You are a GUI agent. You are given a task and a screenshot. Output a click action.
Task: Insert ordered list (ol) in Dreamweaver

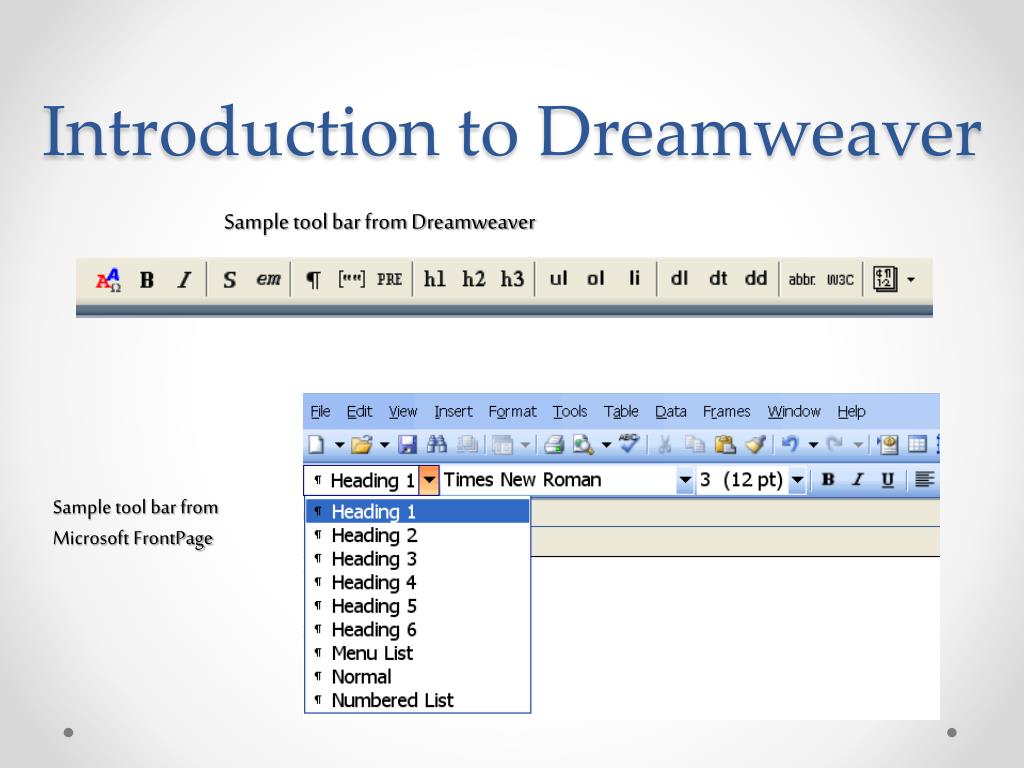coord(596,279)
